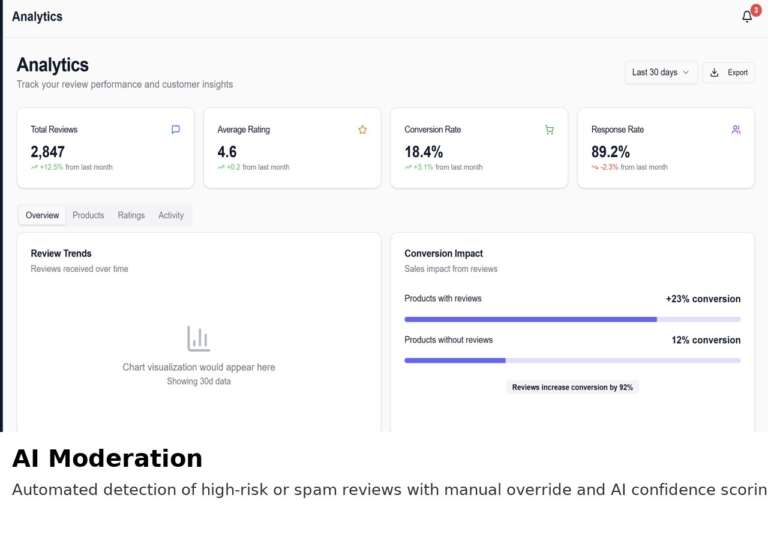Open the notifications bell

click(x=746, y=17)
